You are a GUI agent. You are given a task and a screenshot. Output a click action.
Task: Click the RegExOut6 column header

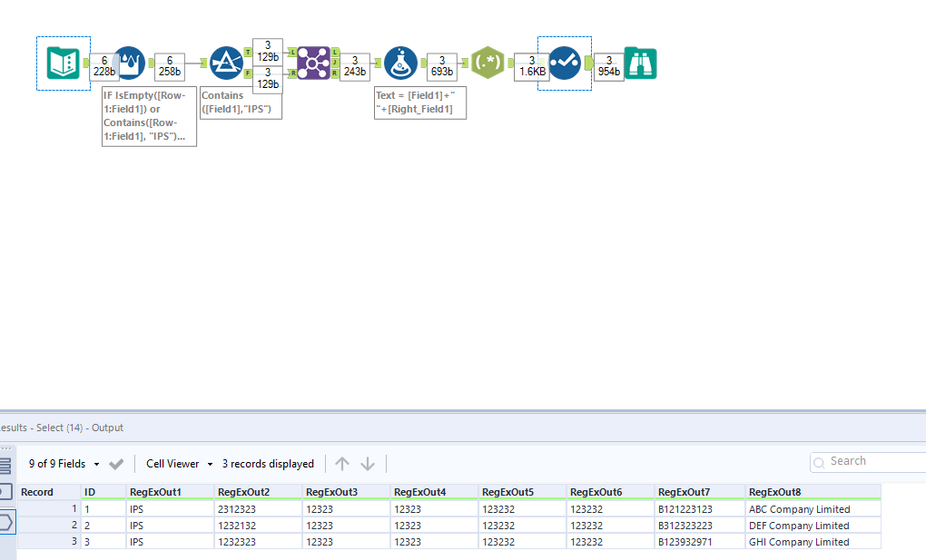(x=610, y=492)
